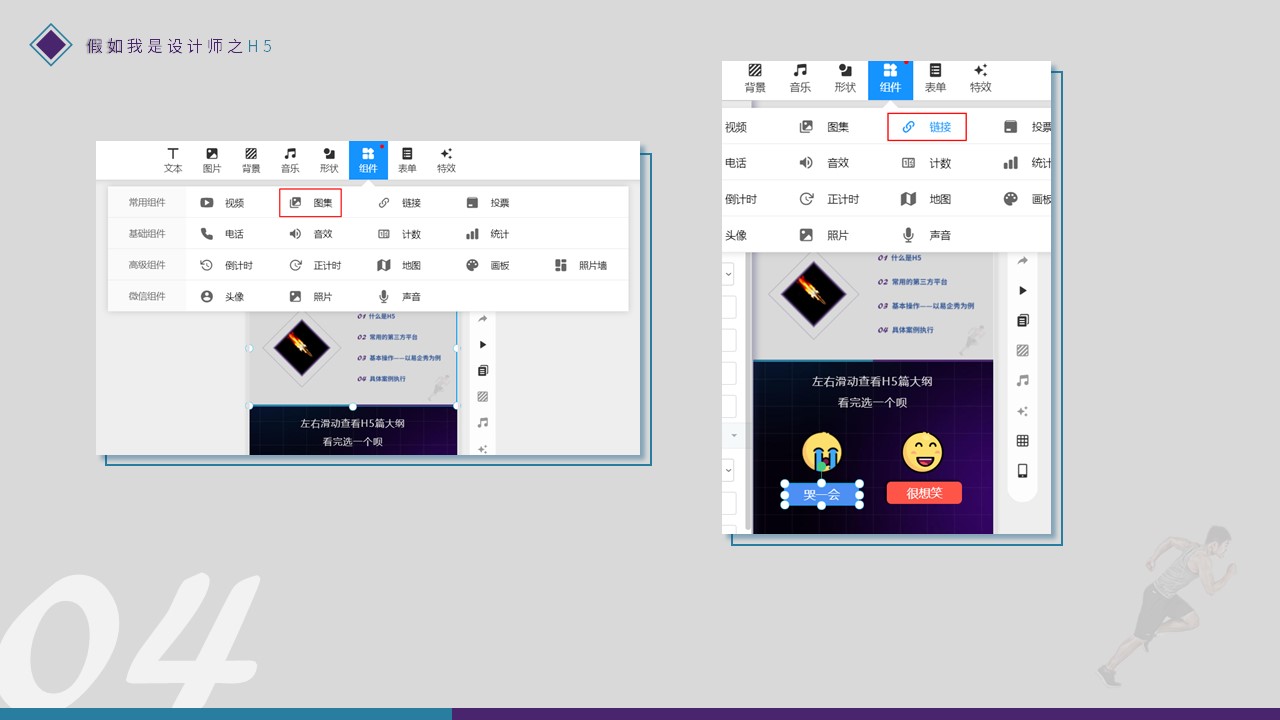Image resolution: width=1280 pixels, height=720 pixels.
Task: Click 微信组件 category label
Action: (x=147, y=297)
